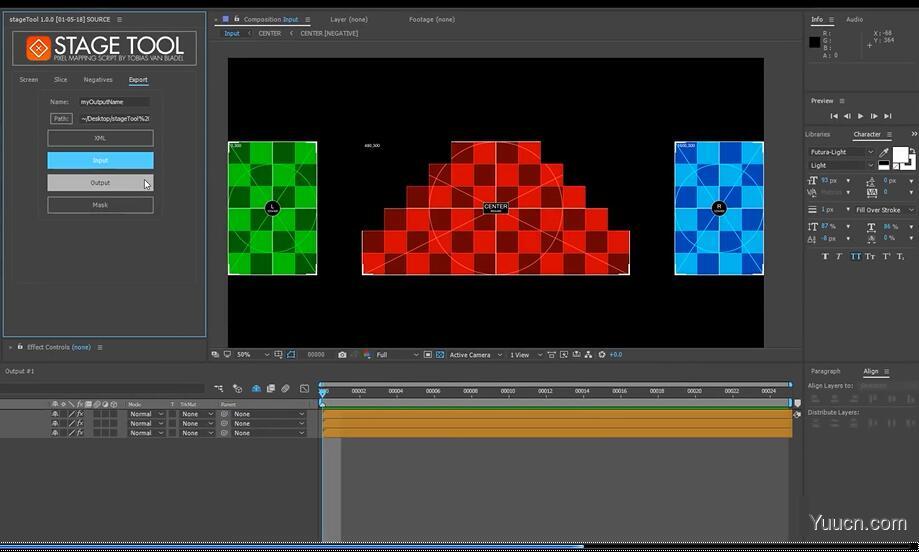Viewport: 919px width, 552px height.
Task: Open the Graph Editor icon
Action: [x=304, y=389]
